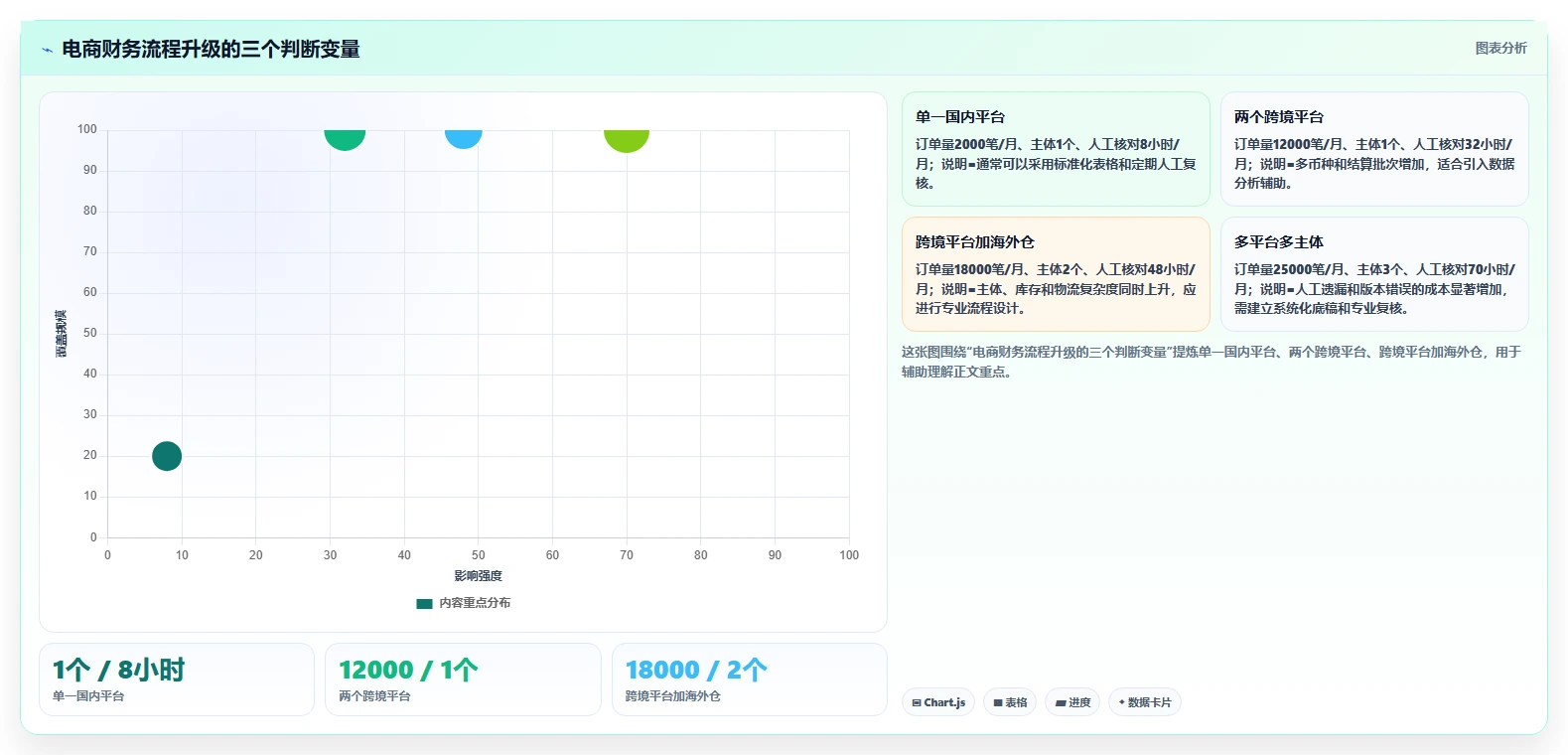The width and height of the screenshot is (1568, 755).
Task: Click the page title 电商财务流程升级的三个判断变量
Action: coord(211,50)
